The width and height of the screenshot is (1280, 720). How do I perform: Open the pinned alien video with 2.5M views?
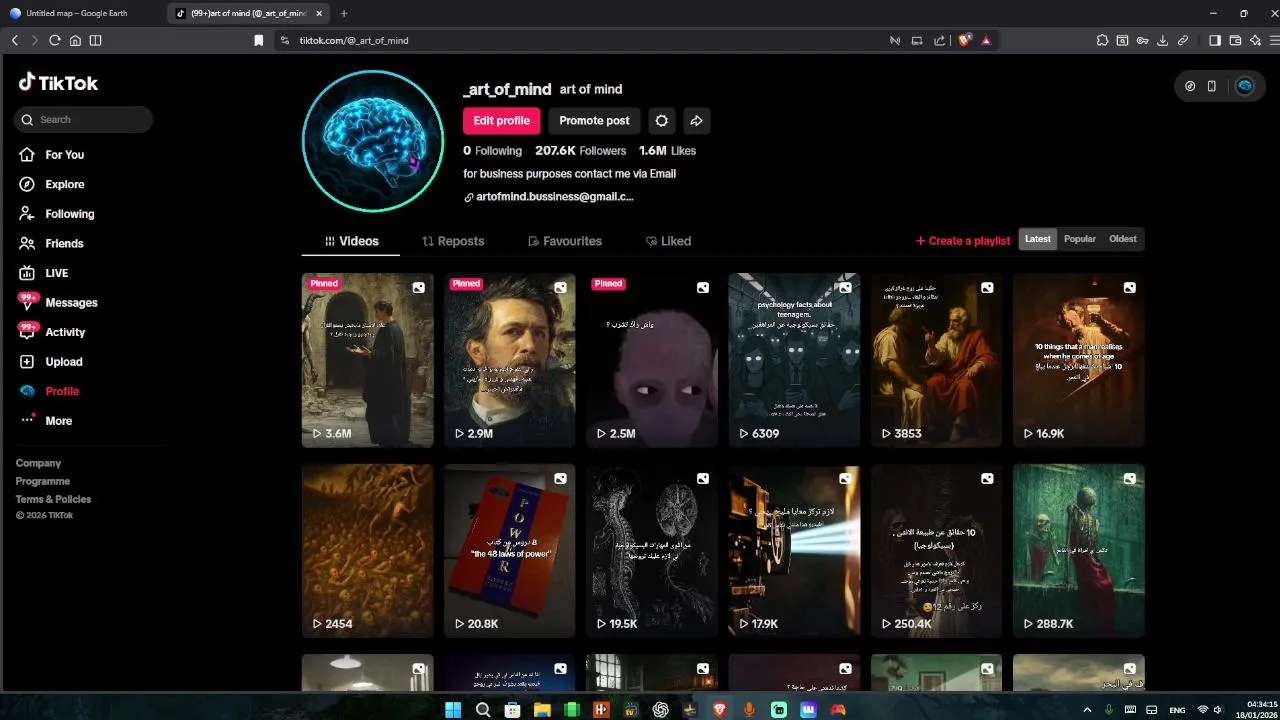pyautogui.click(x=652, y=360)
